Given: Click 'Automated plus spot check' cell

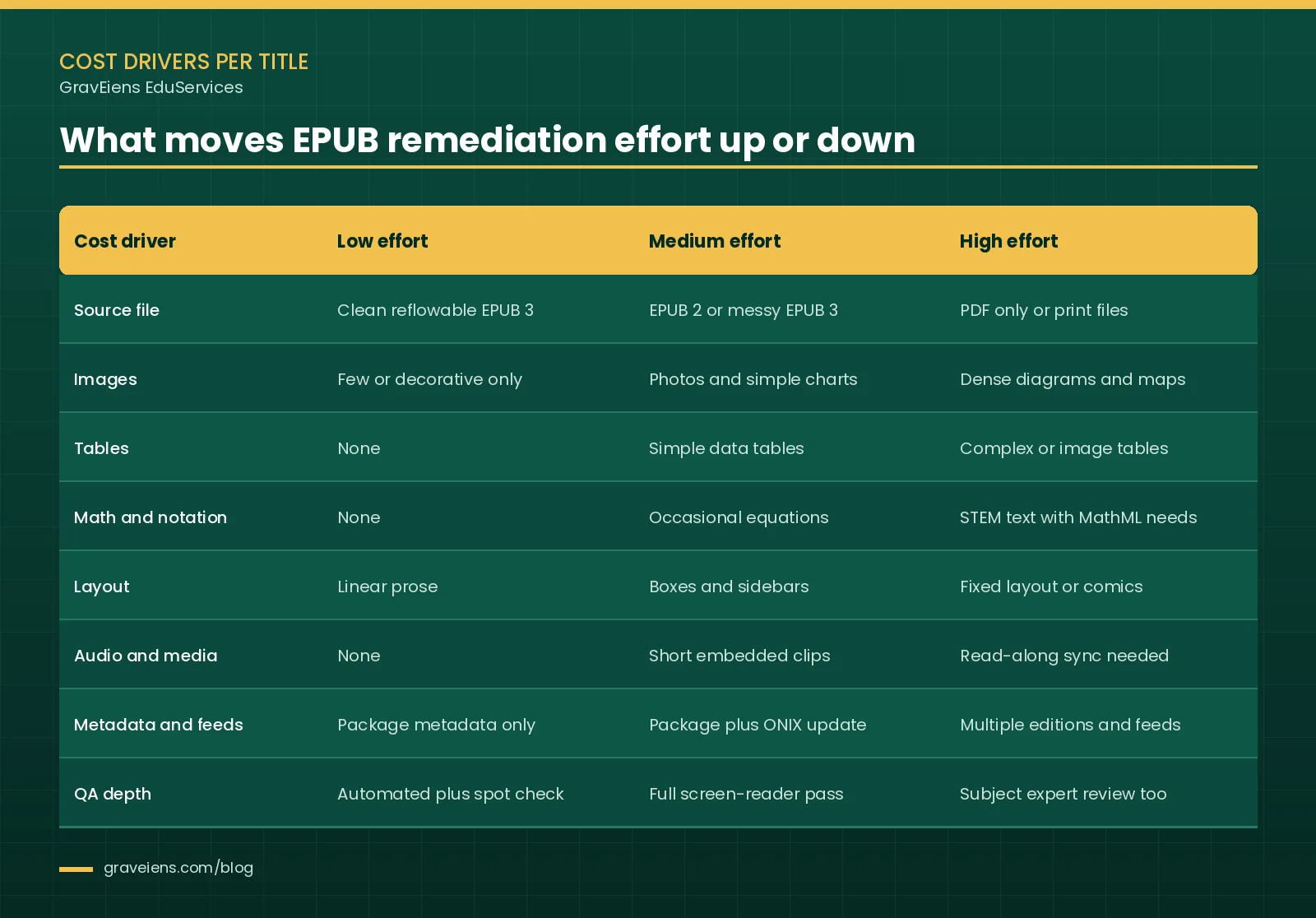Looking at the screenshot, I should click(x=451, y=794).
